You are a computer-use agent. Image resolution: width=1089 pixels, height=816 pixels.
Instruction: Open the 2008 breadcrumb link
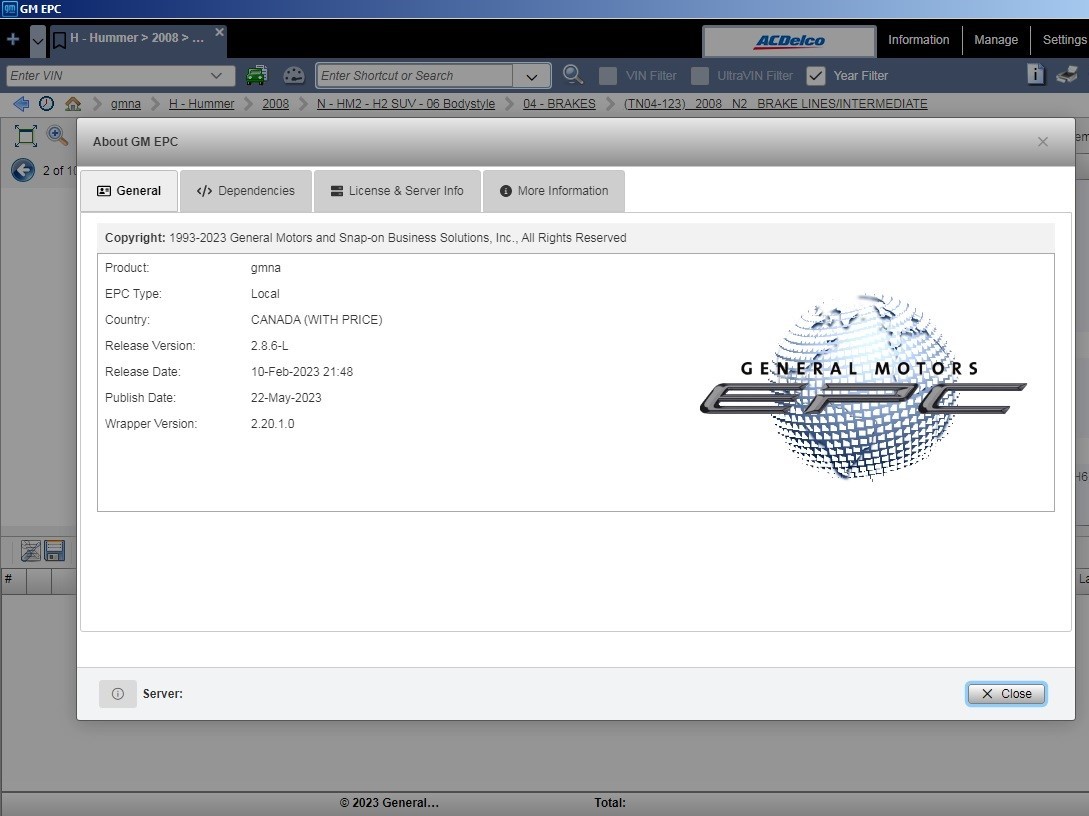pyautogui.click(x=275, y=103)
